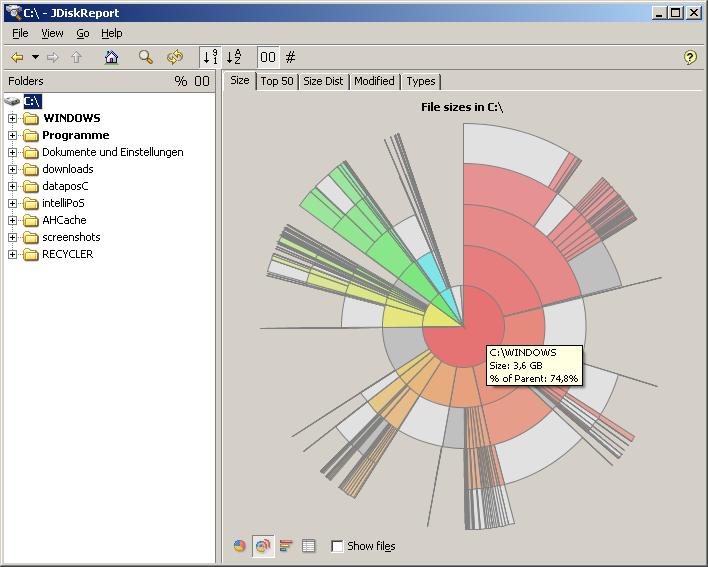The height and width of the screenshot is (567, 708).
Task: Open the File menu
Action: click(x=20, y=33)
